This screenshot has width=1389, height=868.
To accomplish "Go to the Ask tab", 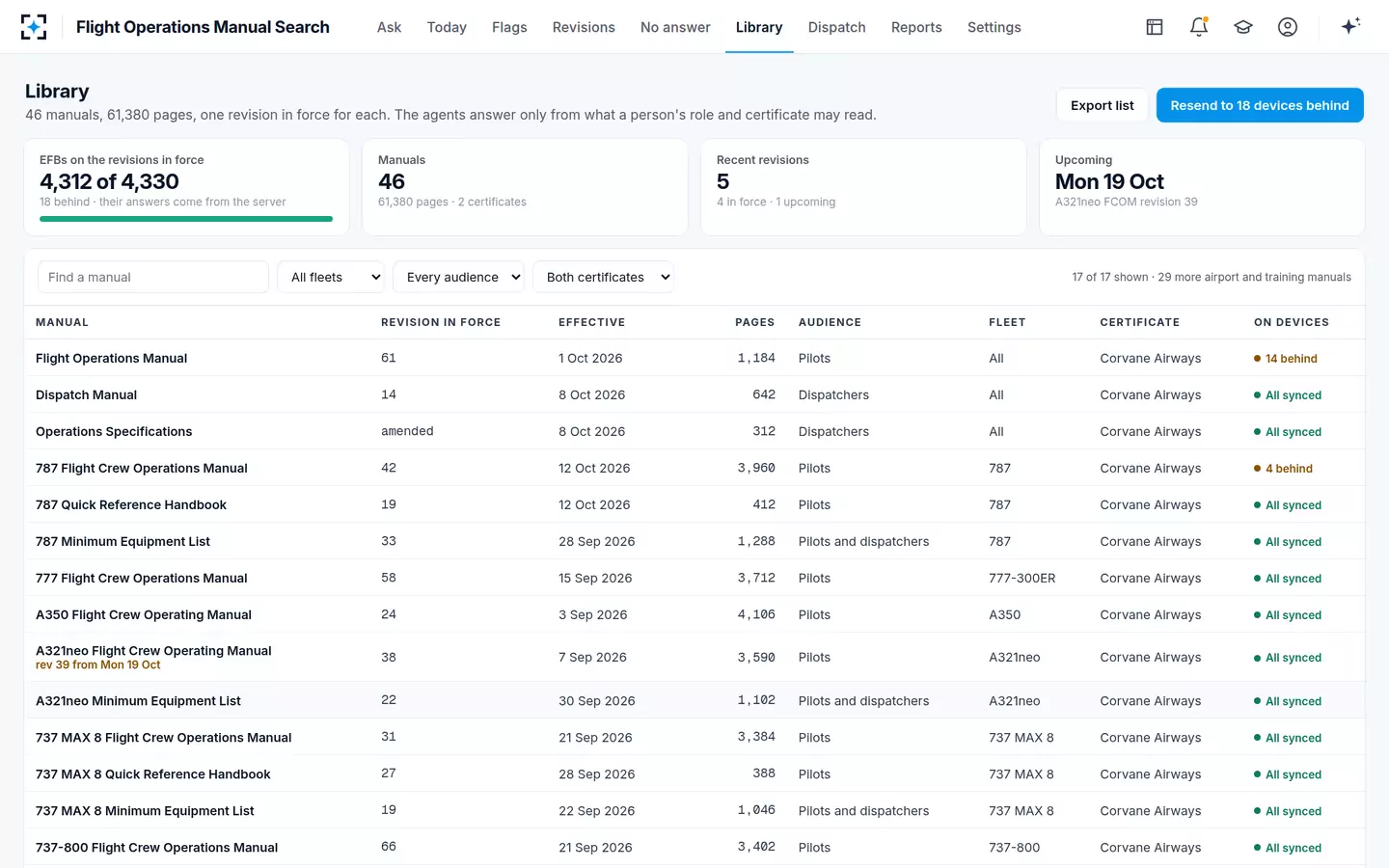I will click(x=389, y=27).
